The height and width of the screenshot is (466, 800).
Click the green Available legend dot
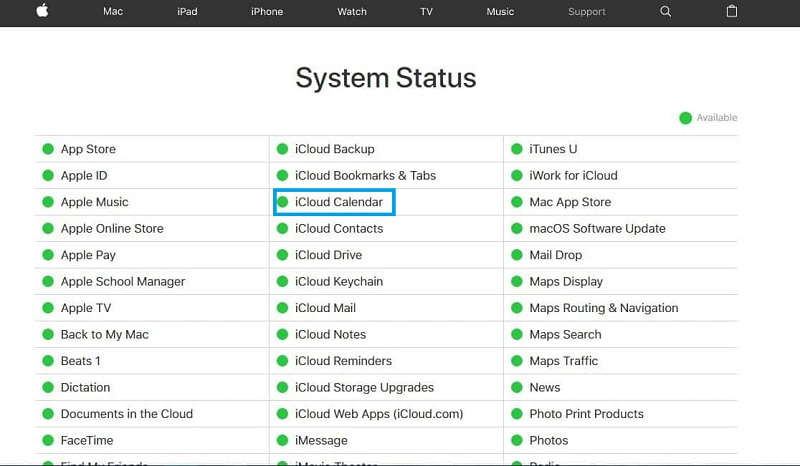[x=685, y=118]
